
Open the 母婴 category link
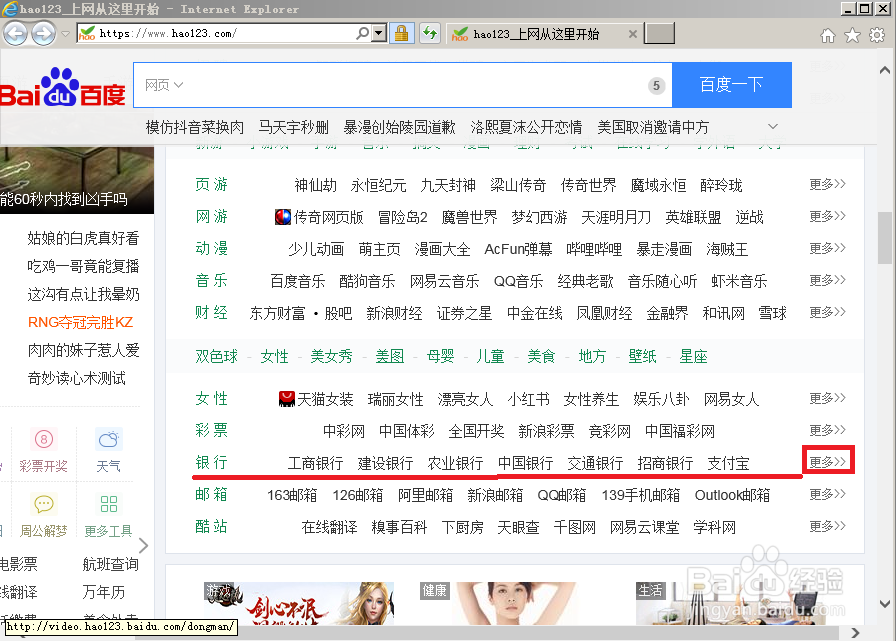(x=440, y=356)
